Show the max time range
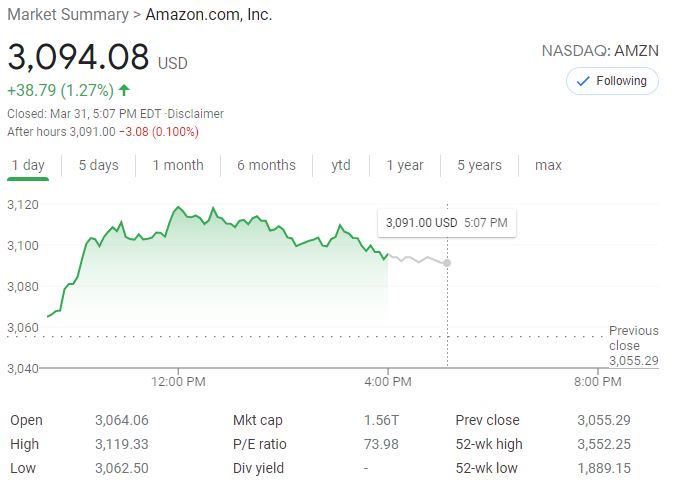This screenshot has width=679, height=492. tap(548, 165)
